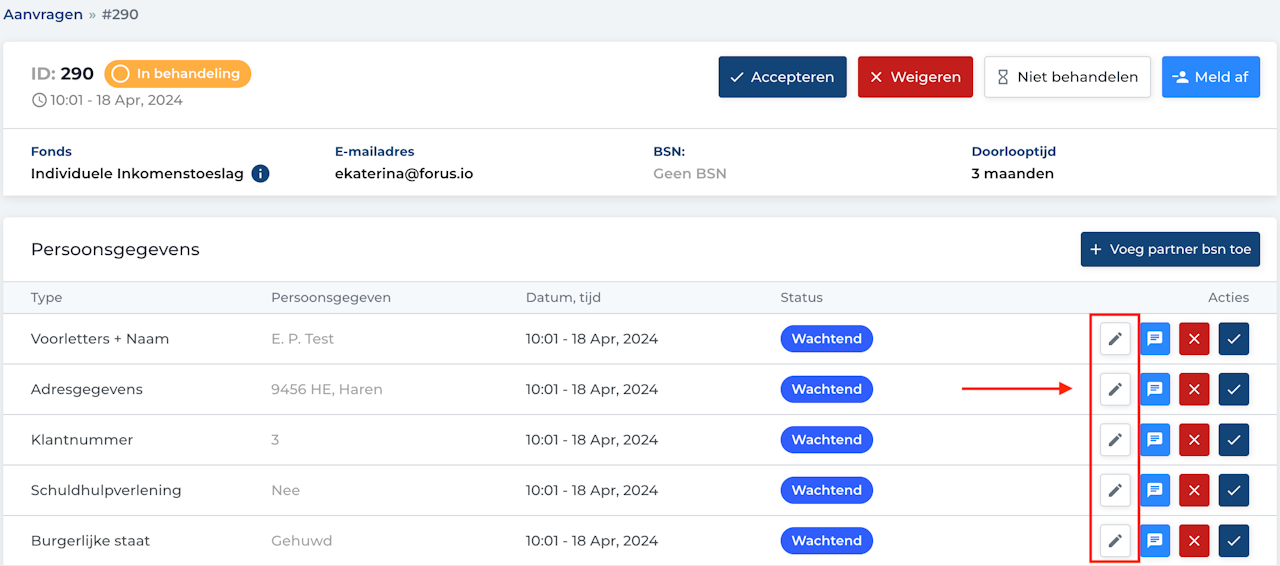
Task: Click the 'Schuldhulpverlening' type label
Action: tap(106, 490)
